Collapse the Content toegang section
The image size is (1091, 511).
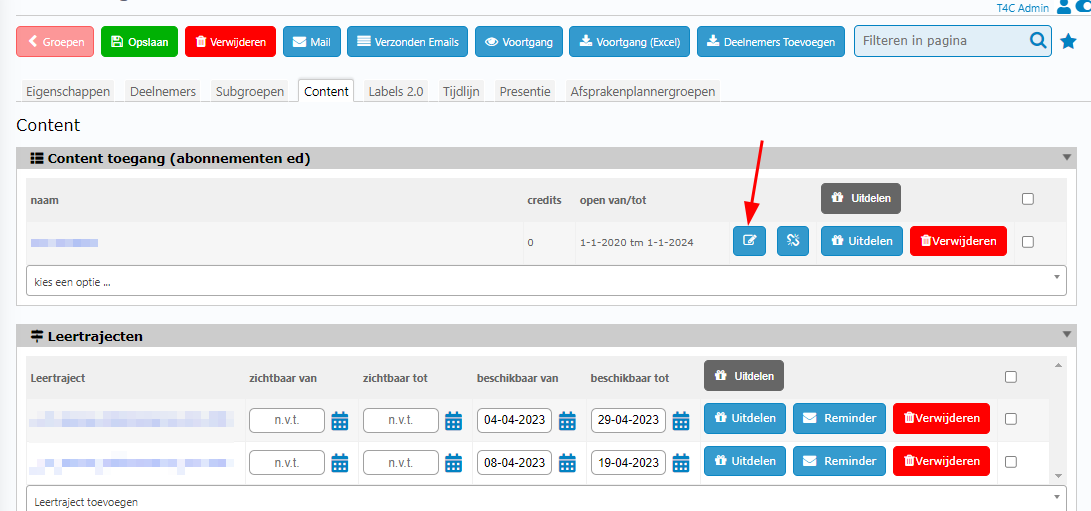pos(1066,158)
